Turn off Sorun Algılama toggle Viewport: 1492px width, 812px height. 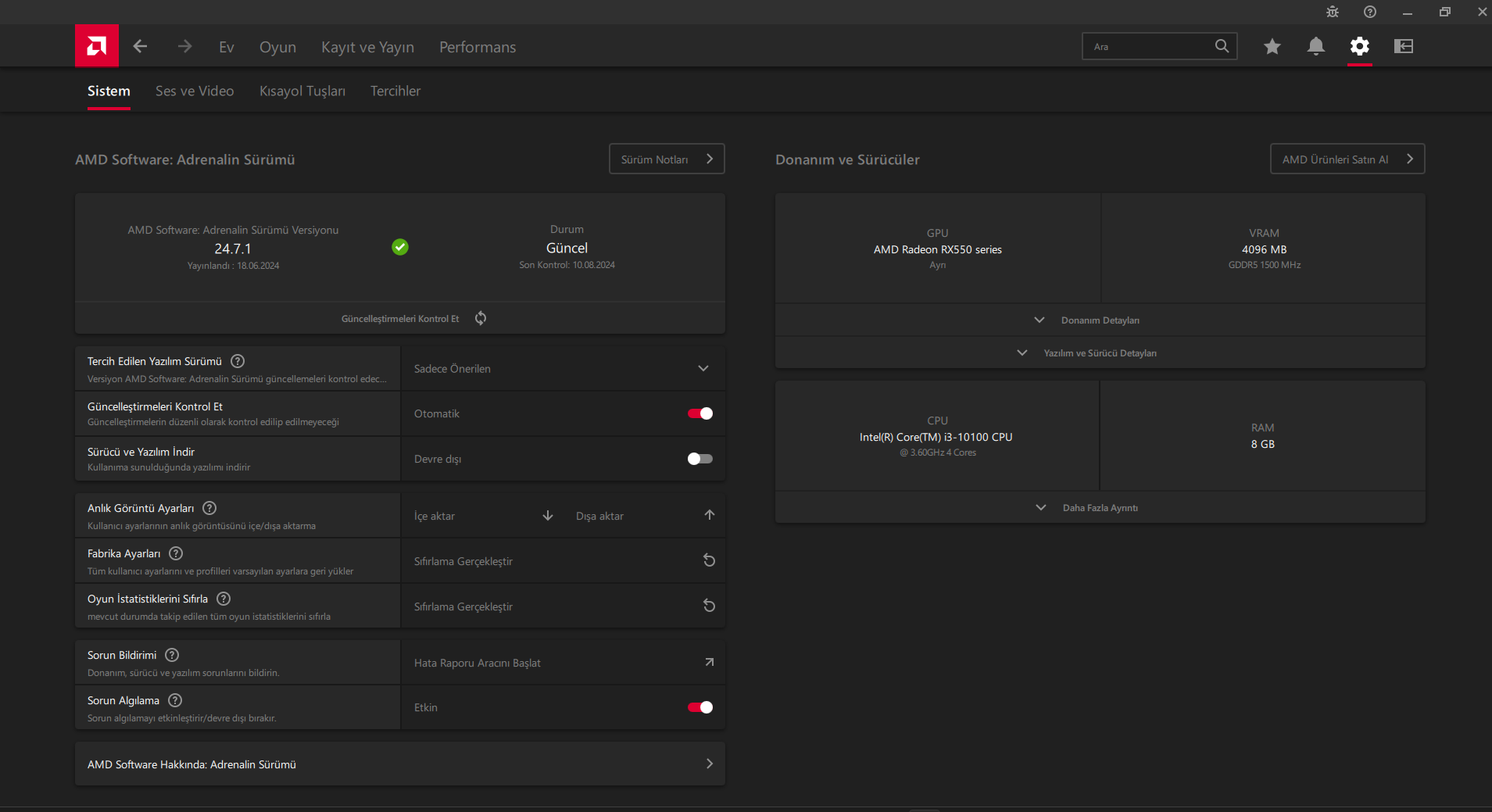pos(699,707)
